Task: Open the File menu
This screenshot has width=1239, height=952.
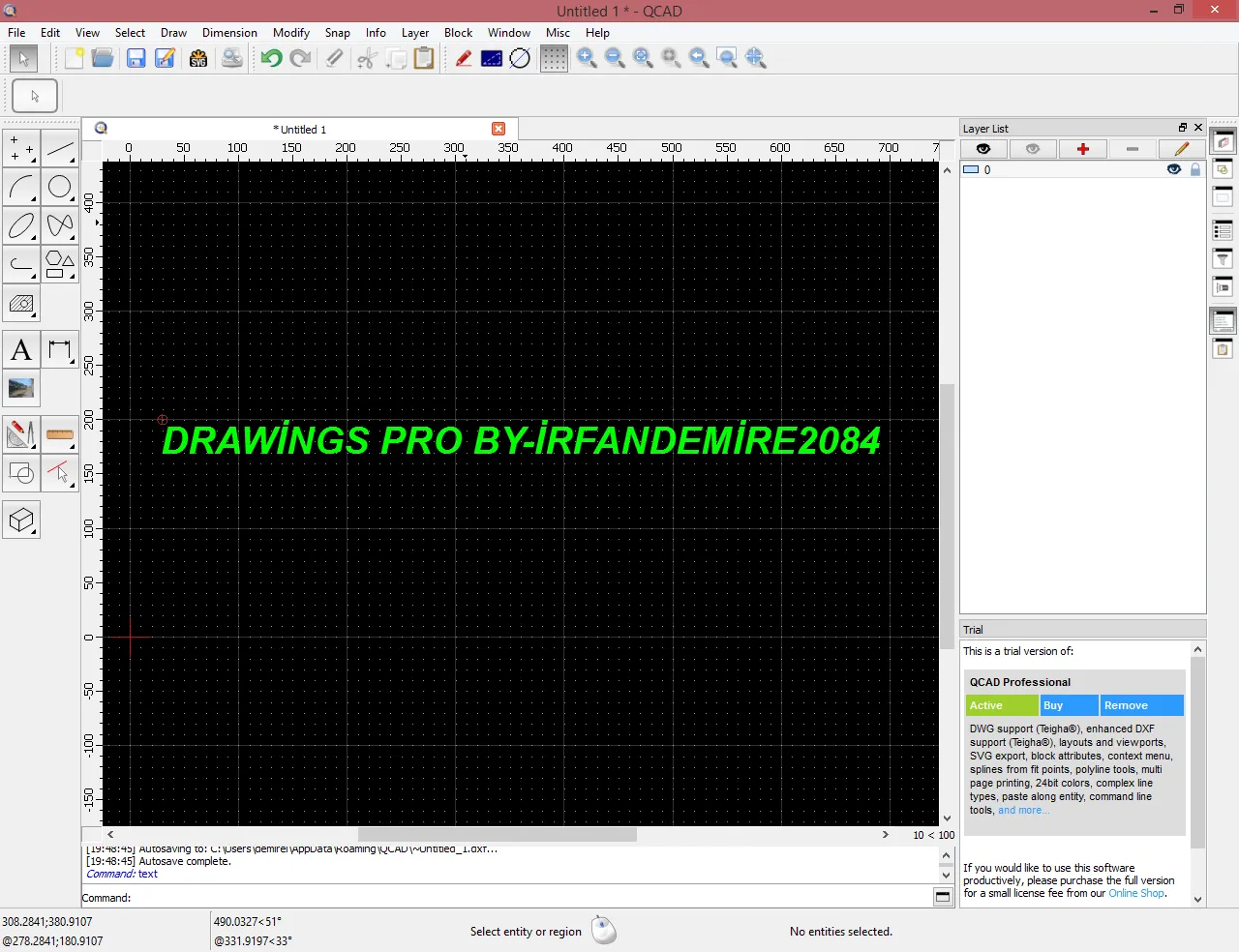Action: pos(16,32)
